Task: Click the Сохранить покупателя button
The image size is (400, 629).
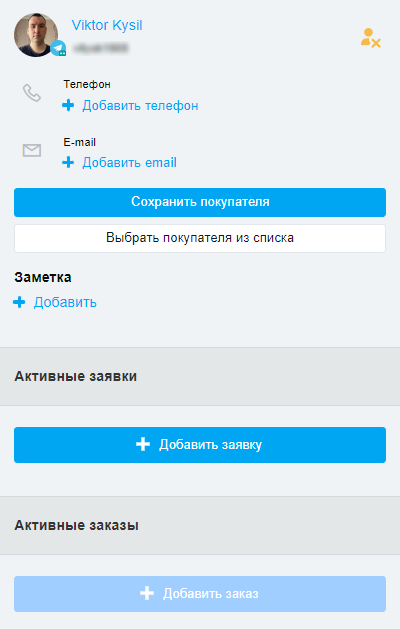Action: [x=200, y=202]
